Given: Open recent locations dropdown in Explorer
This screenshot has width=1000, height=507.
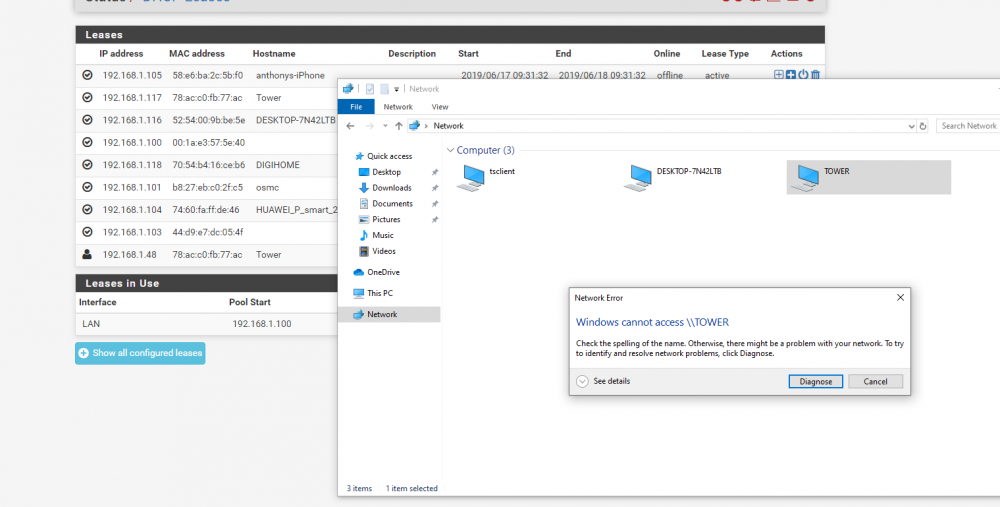Looking at the screenshot, I should click(x=385, y=126).
